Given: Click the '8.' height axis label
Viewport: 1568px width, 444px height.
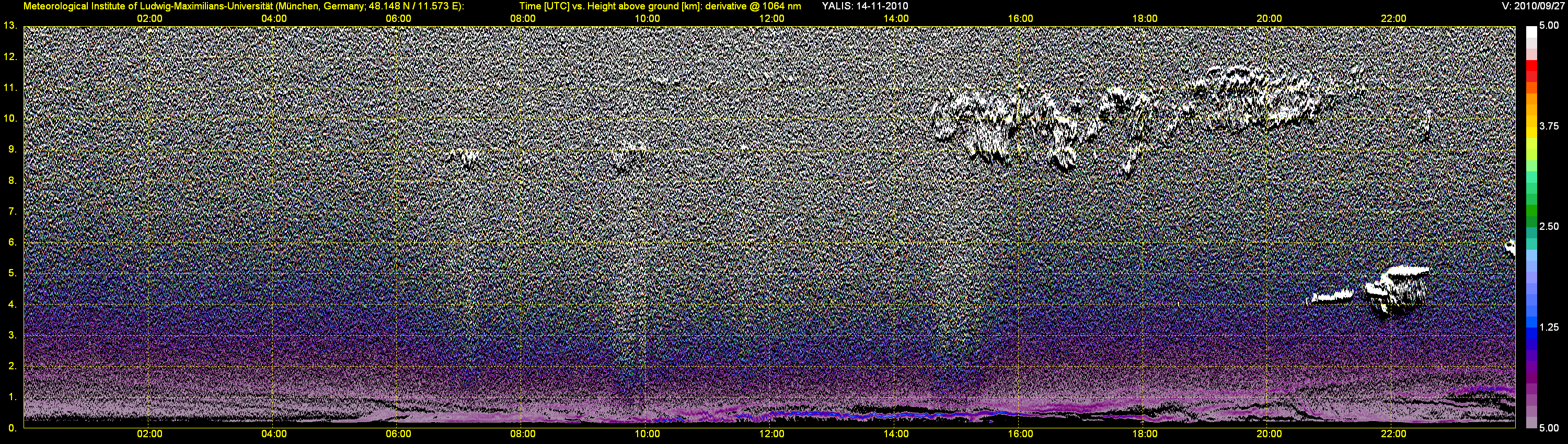Looking at the screenshot, I should 12,181.
